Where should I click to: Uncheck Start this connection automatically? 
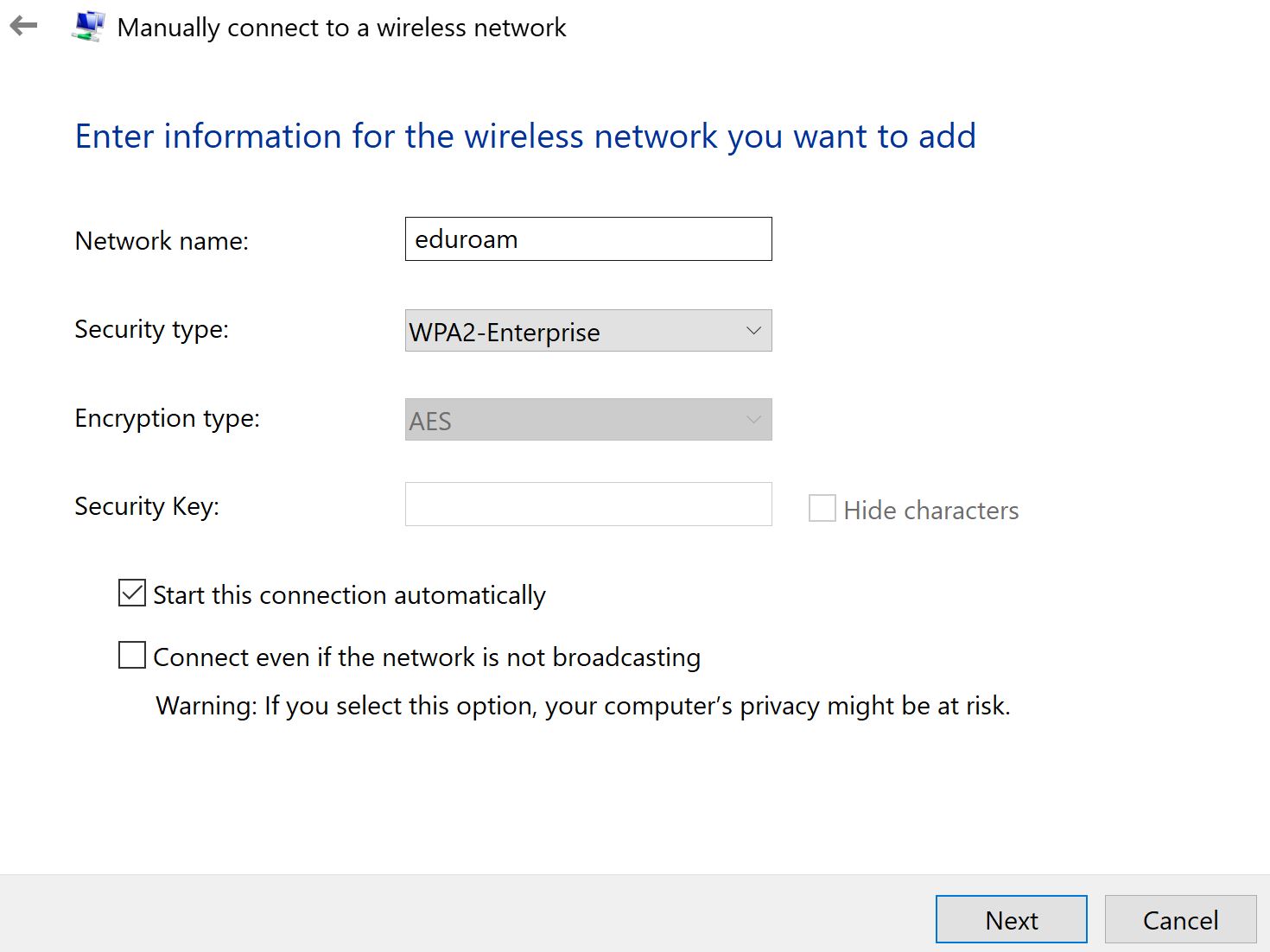(131, 593)
